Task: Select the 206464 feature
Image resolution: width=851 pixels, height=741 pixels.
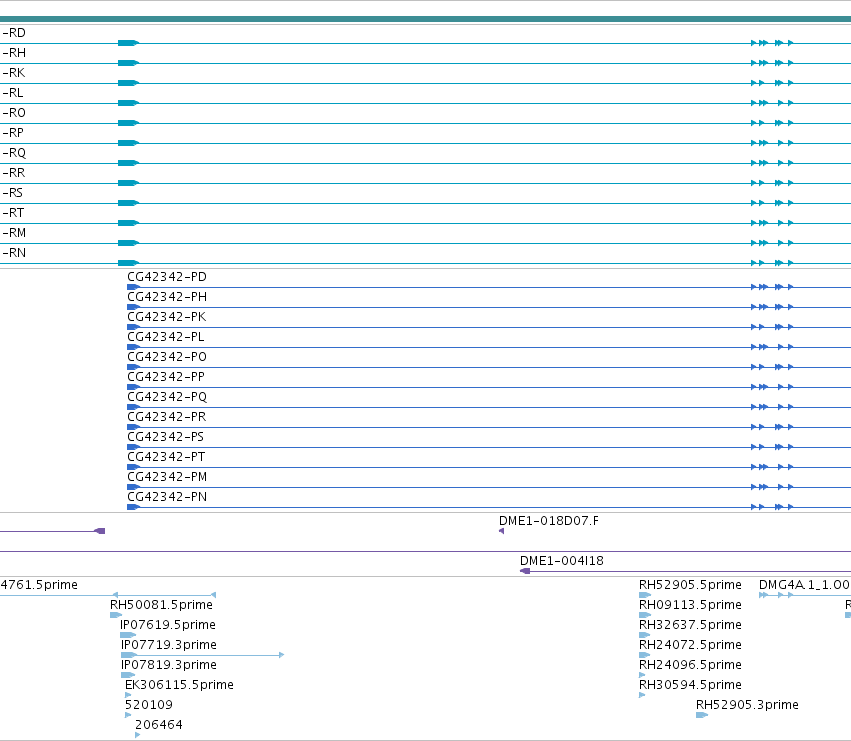Action: [x=158, y=725]
